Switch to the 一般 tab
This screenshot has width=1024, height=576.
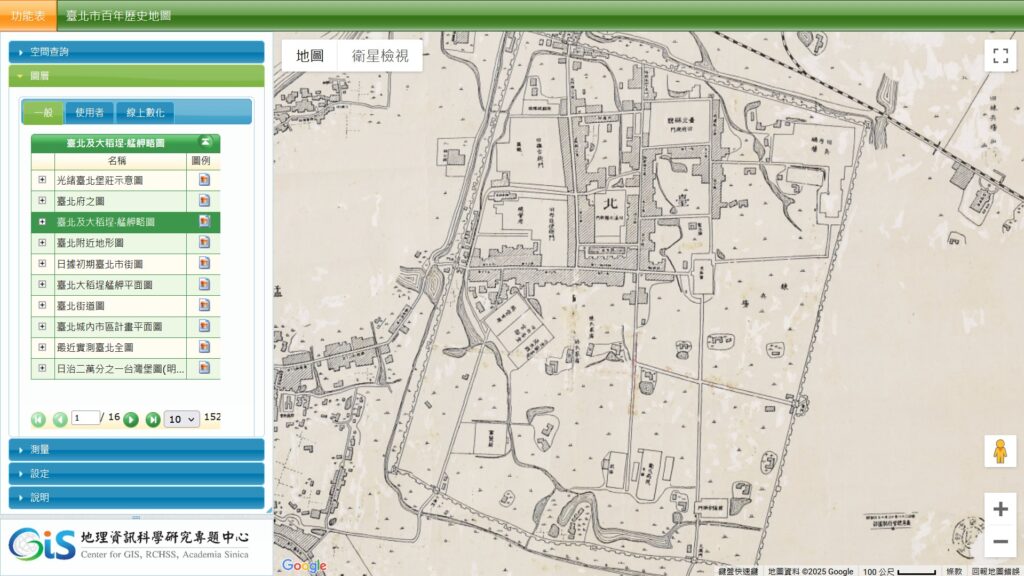tap(43, 112)
